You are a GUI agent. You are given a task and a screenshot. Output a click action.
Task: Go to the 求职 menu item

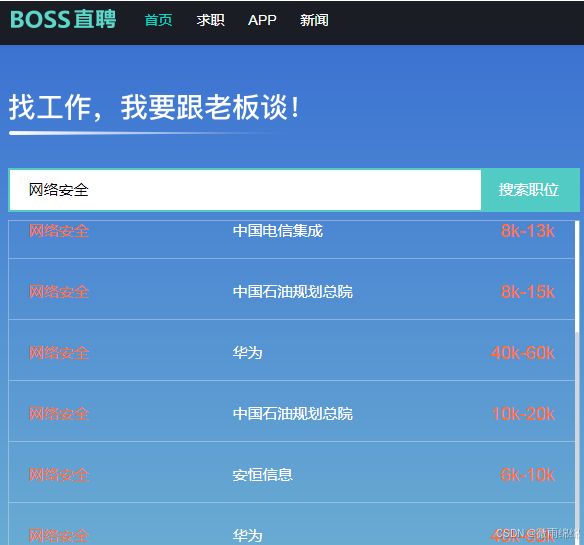point(210,20)
